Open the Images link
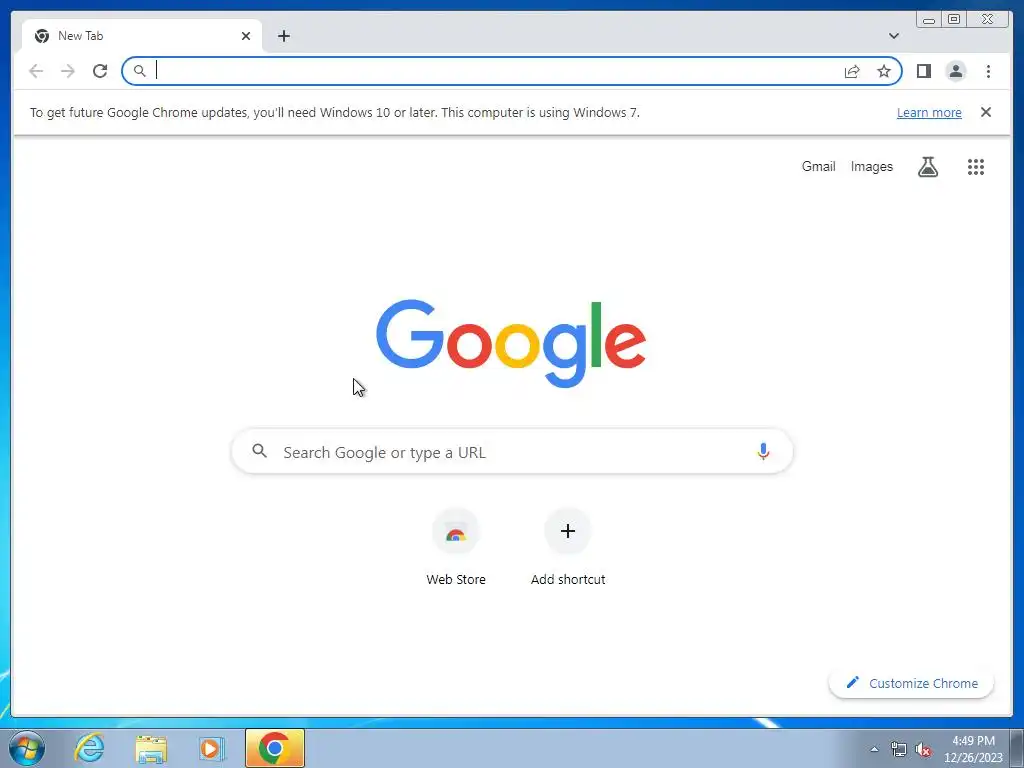 tap(871, 167)
